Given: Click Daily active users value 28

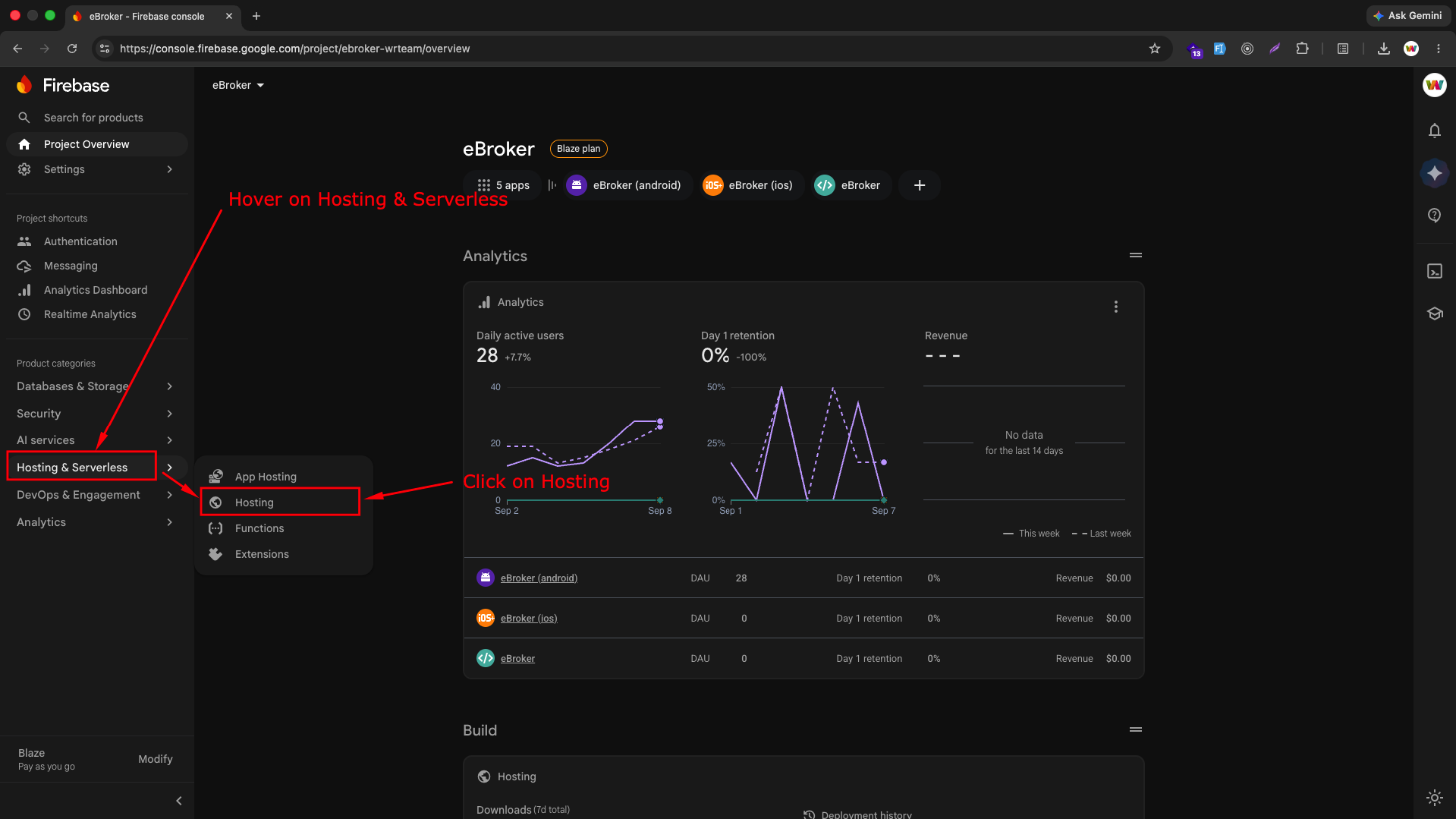Looking at the screenshot, I should [487, 355].
